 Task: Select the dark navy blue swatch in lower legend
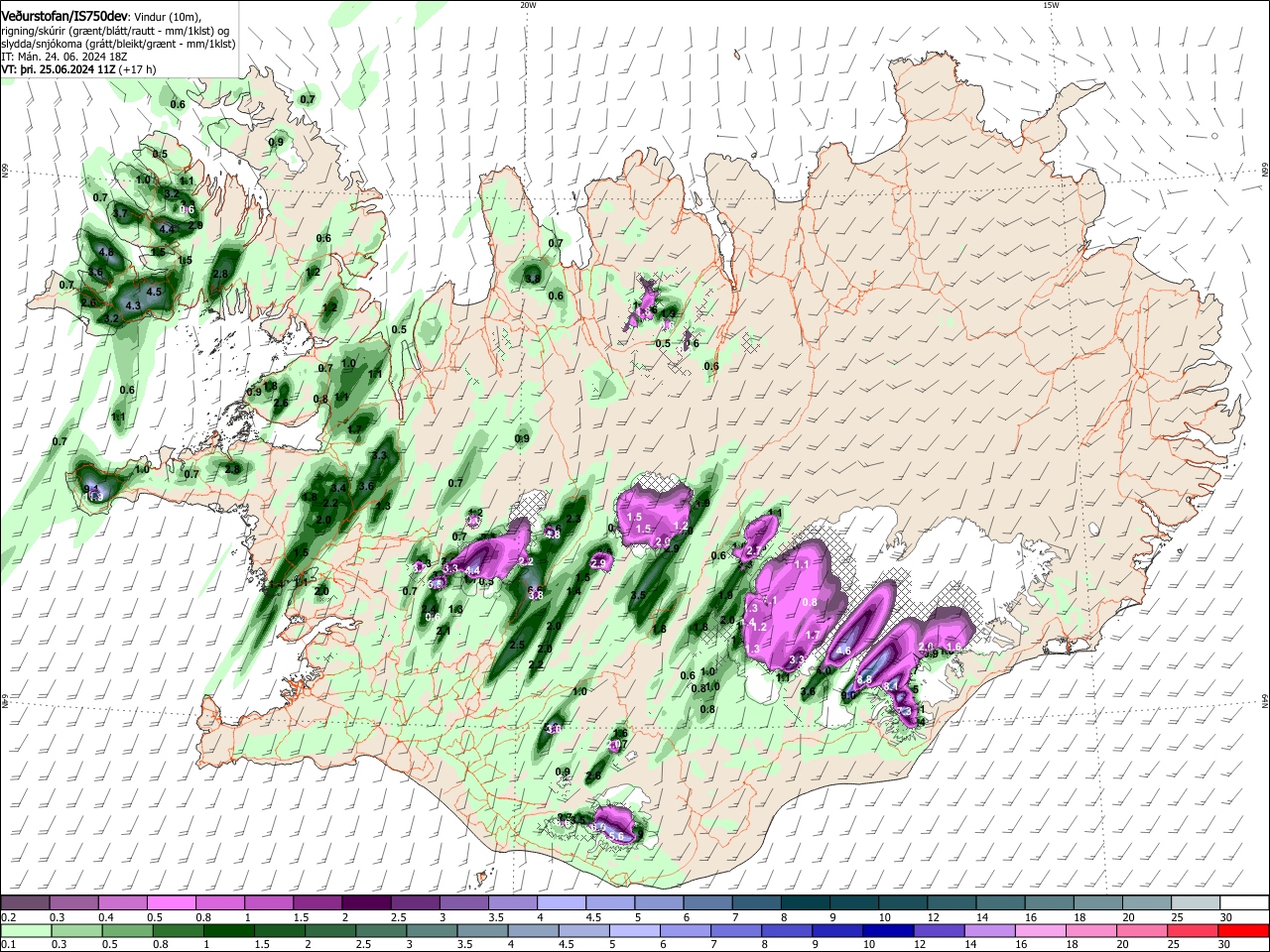click(x=886, y=931)
